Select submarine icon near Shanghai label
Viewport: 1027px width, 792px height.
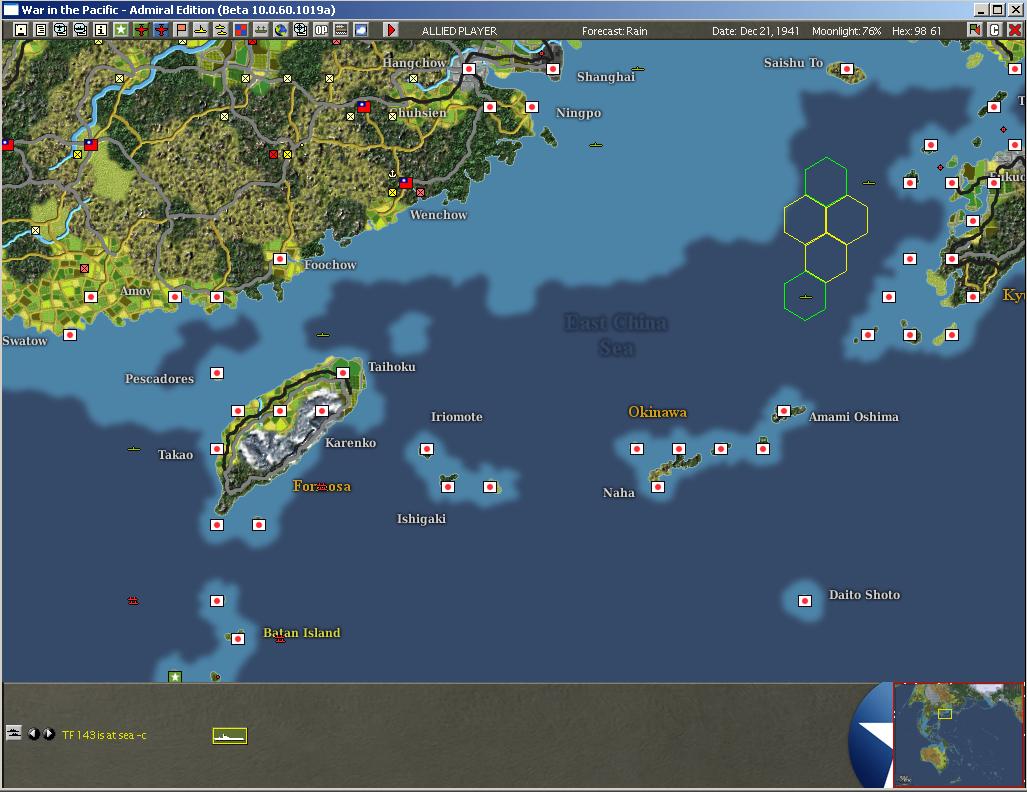[638, 69]
